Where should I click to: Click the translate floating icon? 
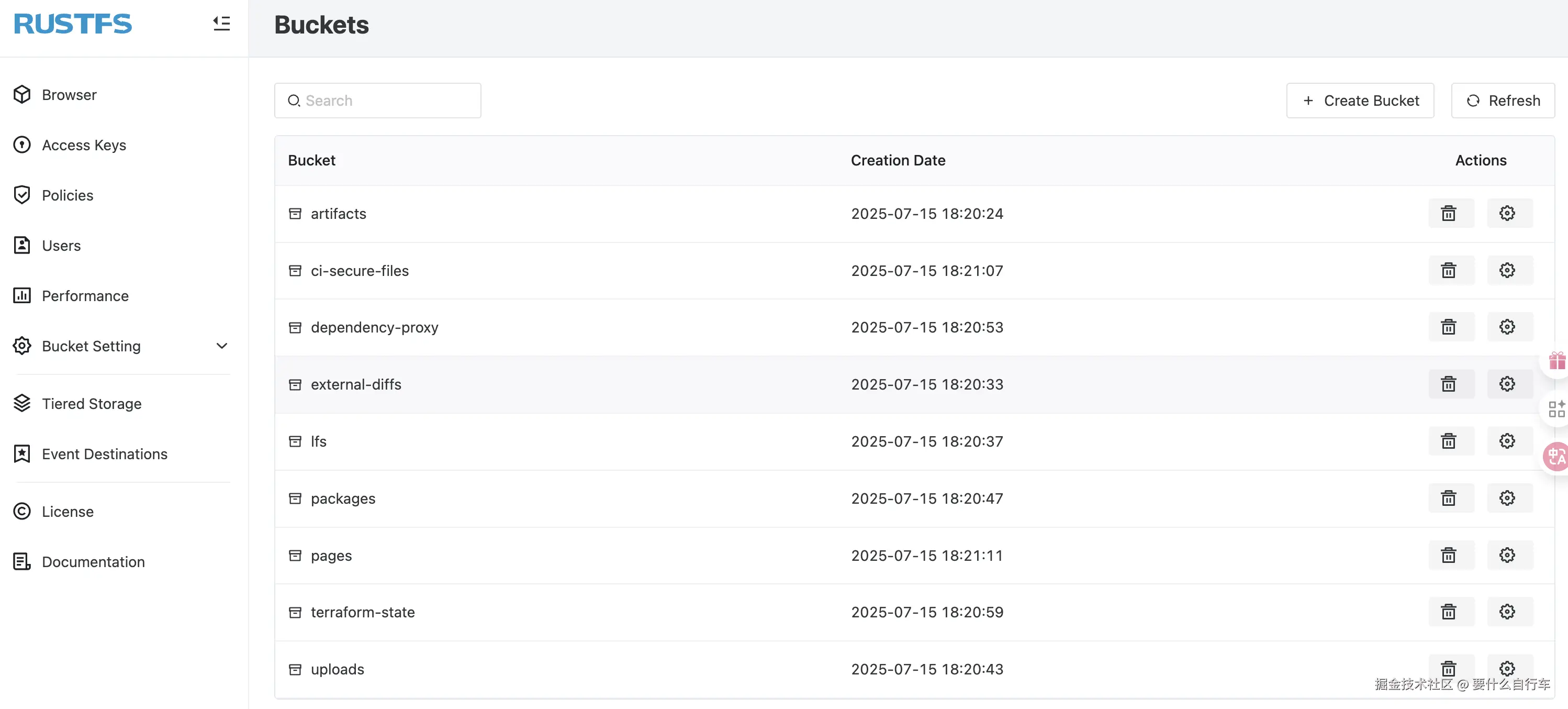(1556, 456)
